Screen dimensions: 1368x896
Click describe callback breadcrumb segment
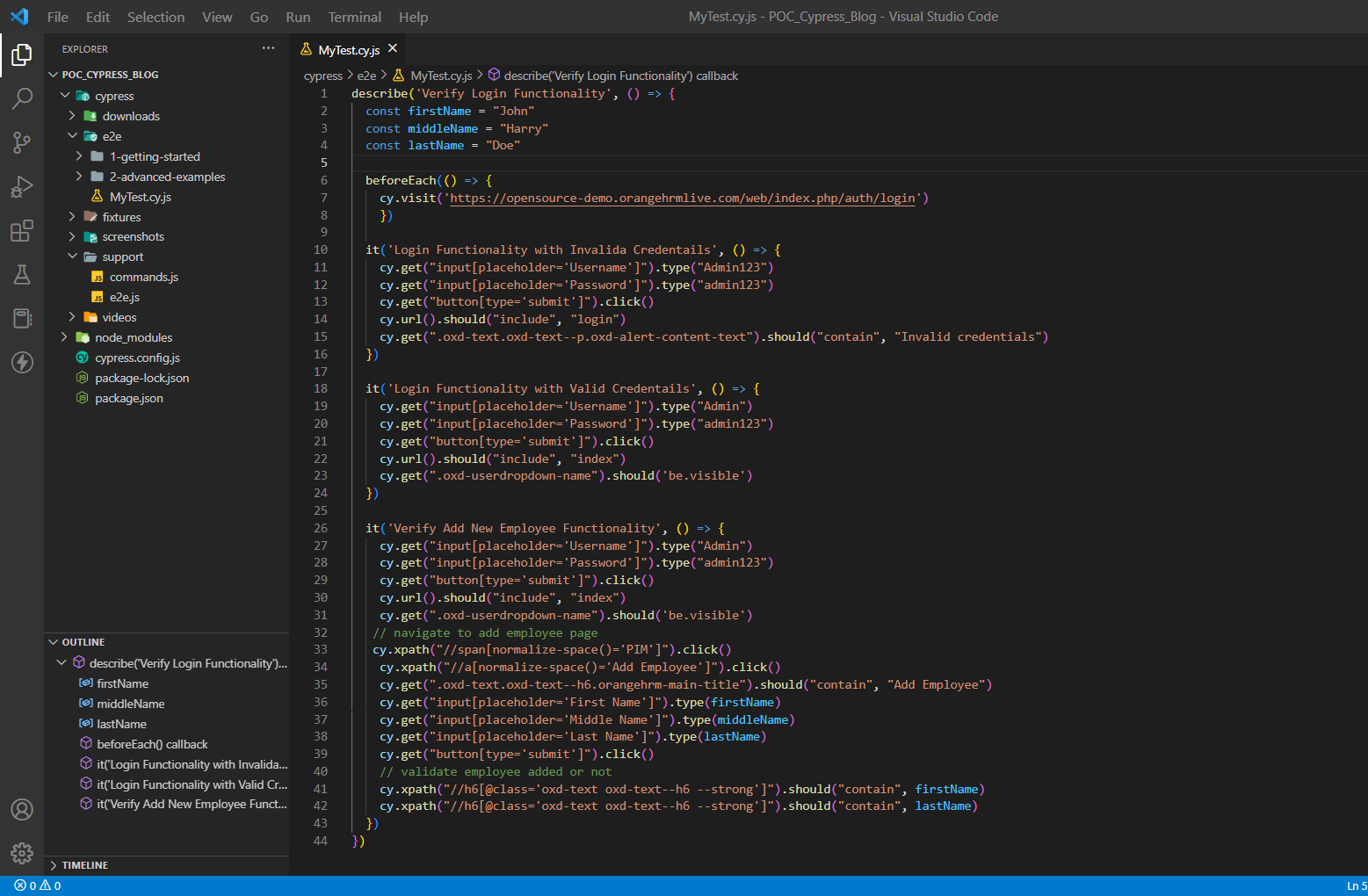tap(621, 76)
